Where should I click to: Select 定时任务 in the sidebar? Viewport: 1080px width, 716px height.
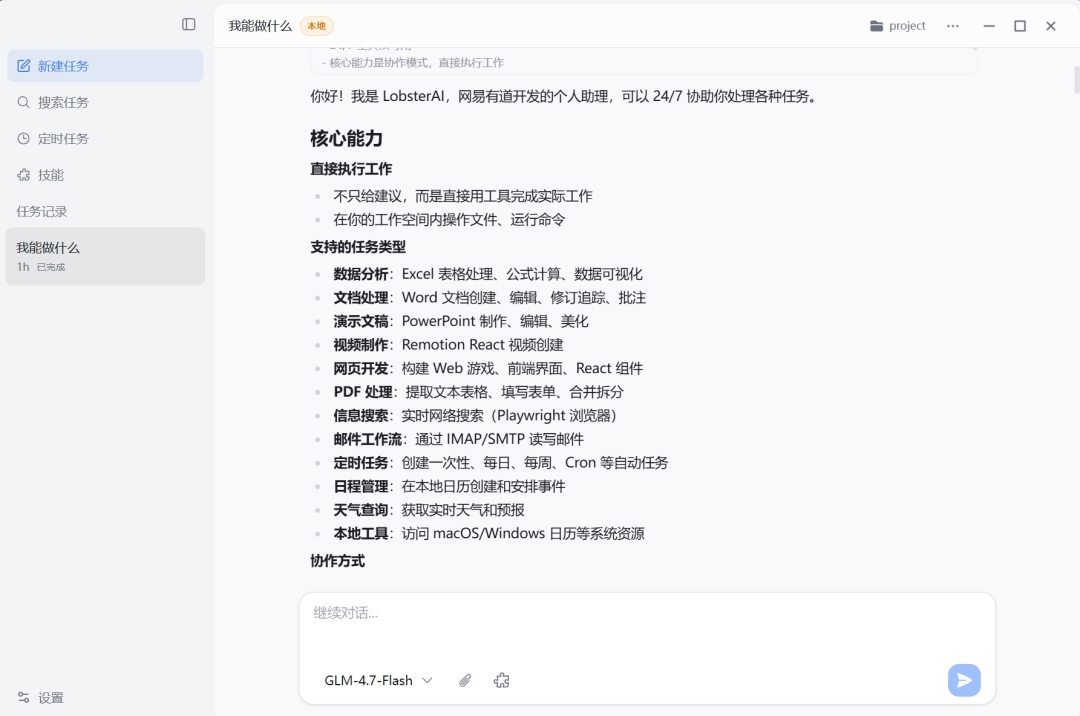105,138
